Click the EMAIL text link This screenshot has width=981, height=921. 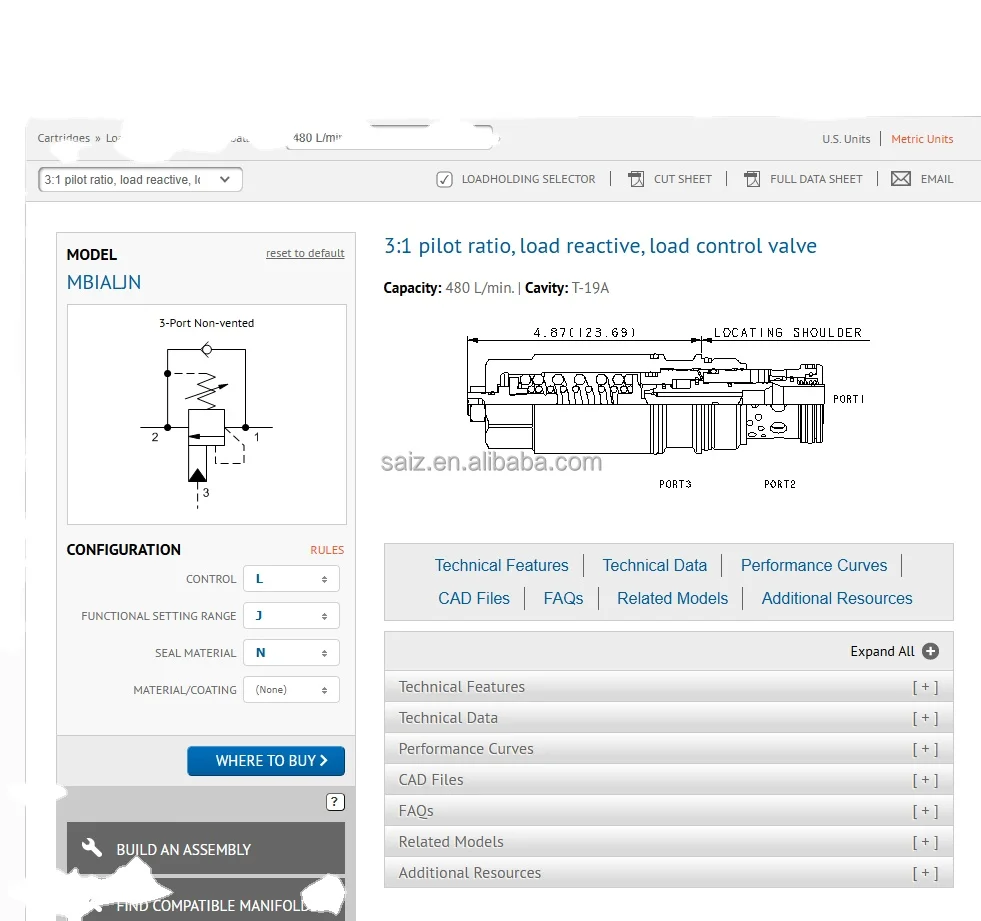[x=937, y=179]
